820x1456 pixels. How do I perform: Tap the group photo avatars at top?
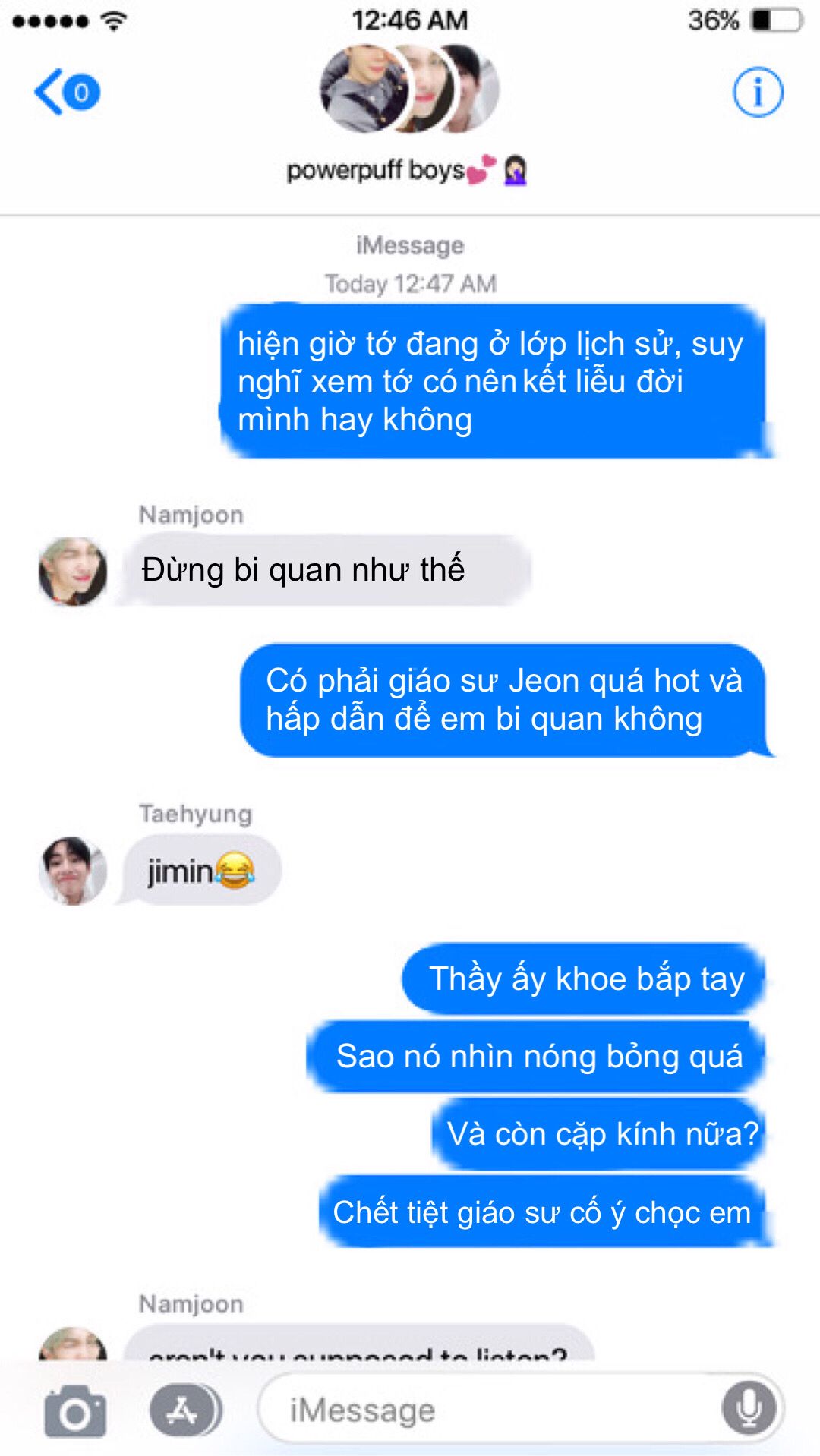410,89
